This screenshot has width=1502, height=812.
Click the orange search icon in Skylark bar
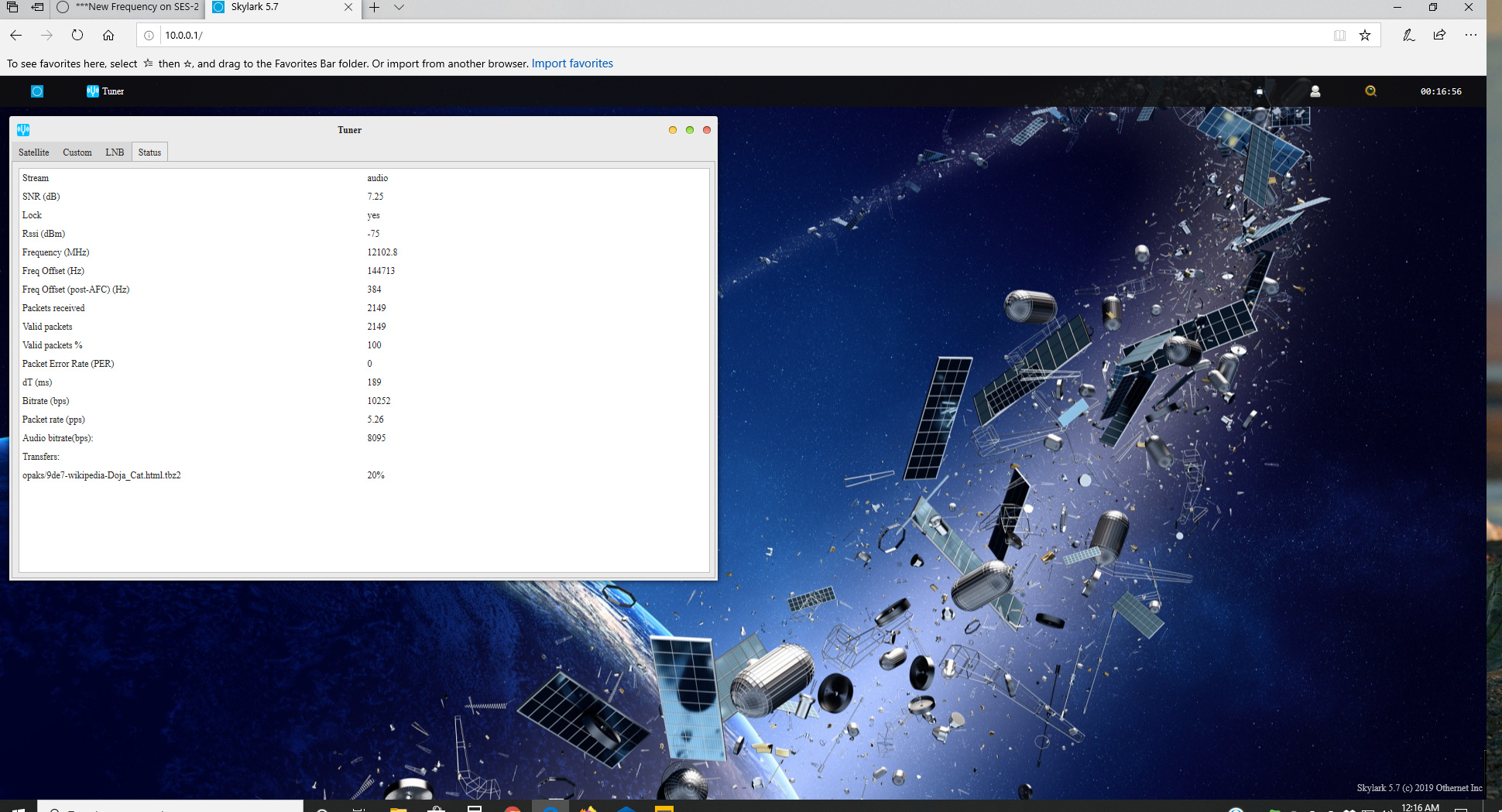(1370, 91)
